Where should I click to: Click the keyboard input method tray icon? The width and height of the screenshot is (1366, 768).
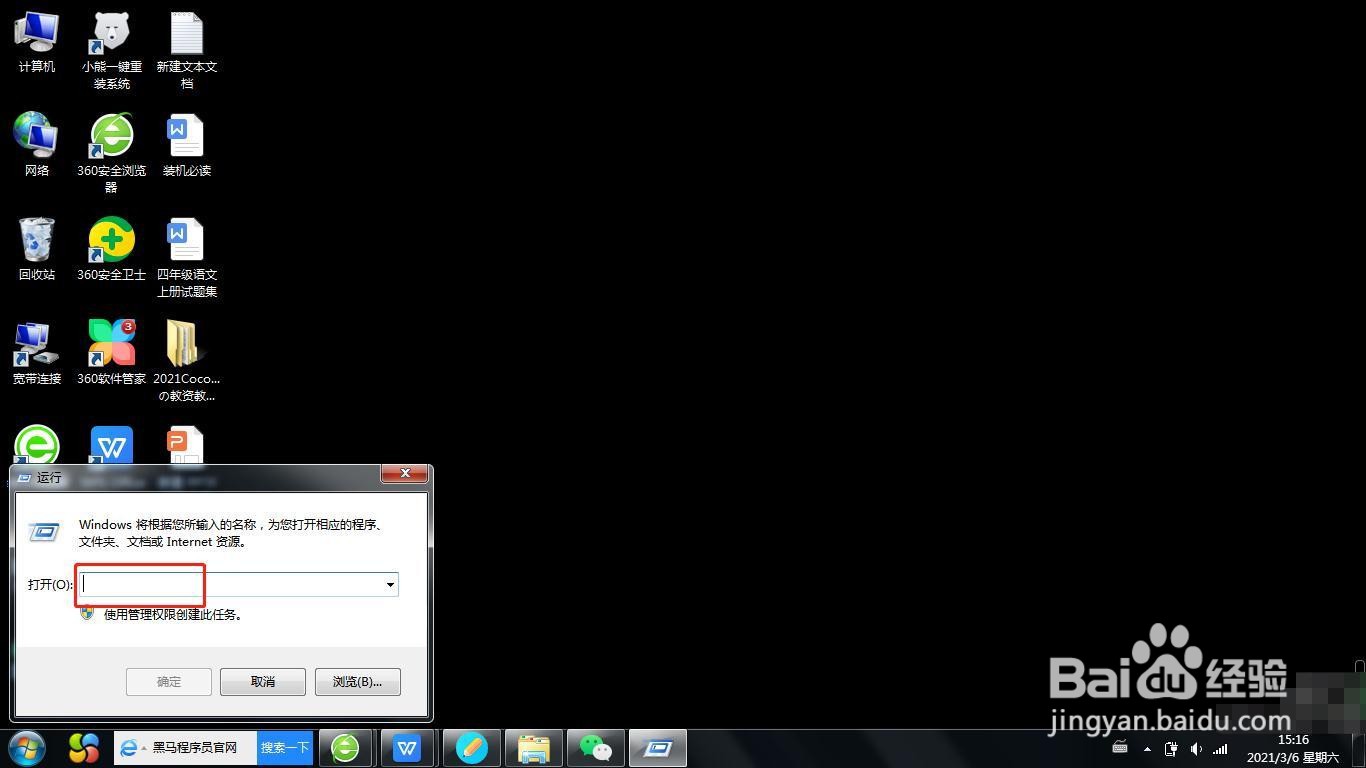(x=1120, y=748)
